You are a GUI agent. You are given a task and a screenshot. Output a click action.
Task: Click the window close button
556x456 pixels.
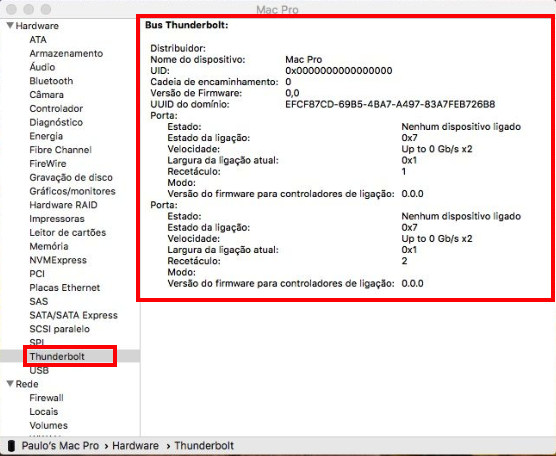11,9
